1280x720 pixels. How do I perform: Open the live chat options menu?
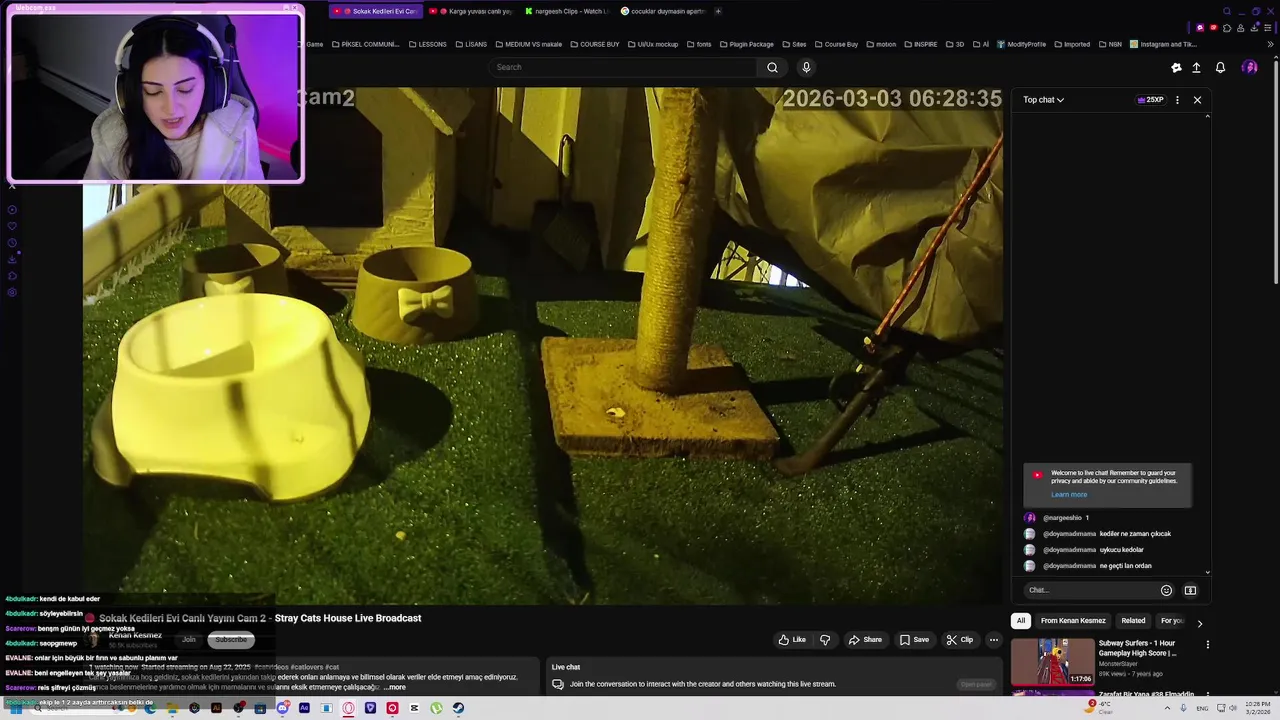pos(1177,100)
